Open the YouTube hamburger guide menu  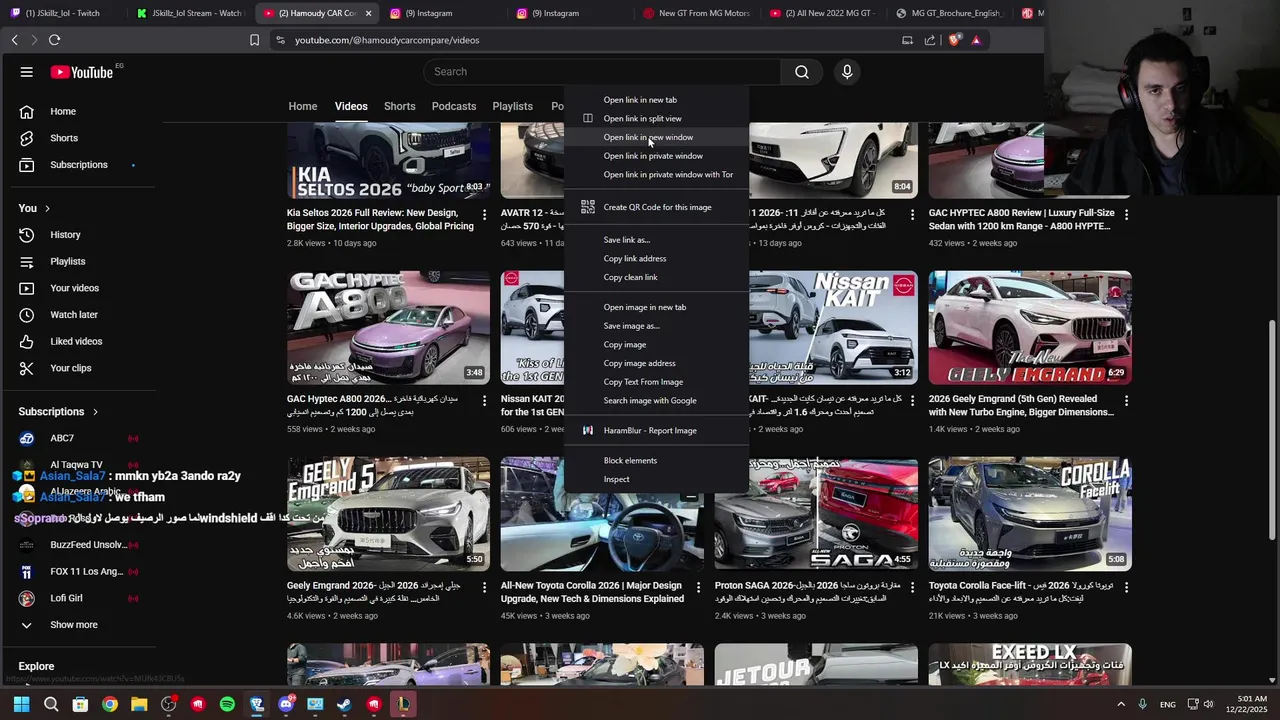tap(27, 72)
